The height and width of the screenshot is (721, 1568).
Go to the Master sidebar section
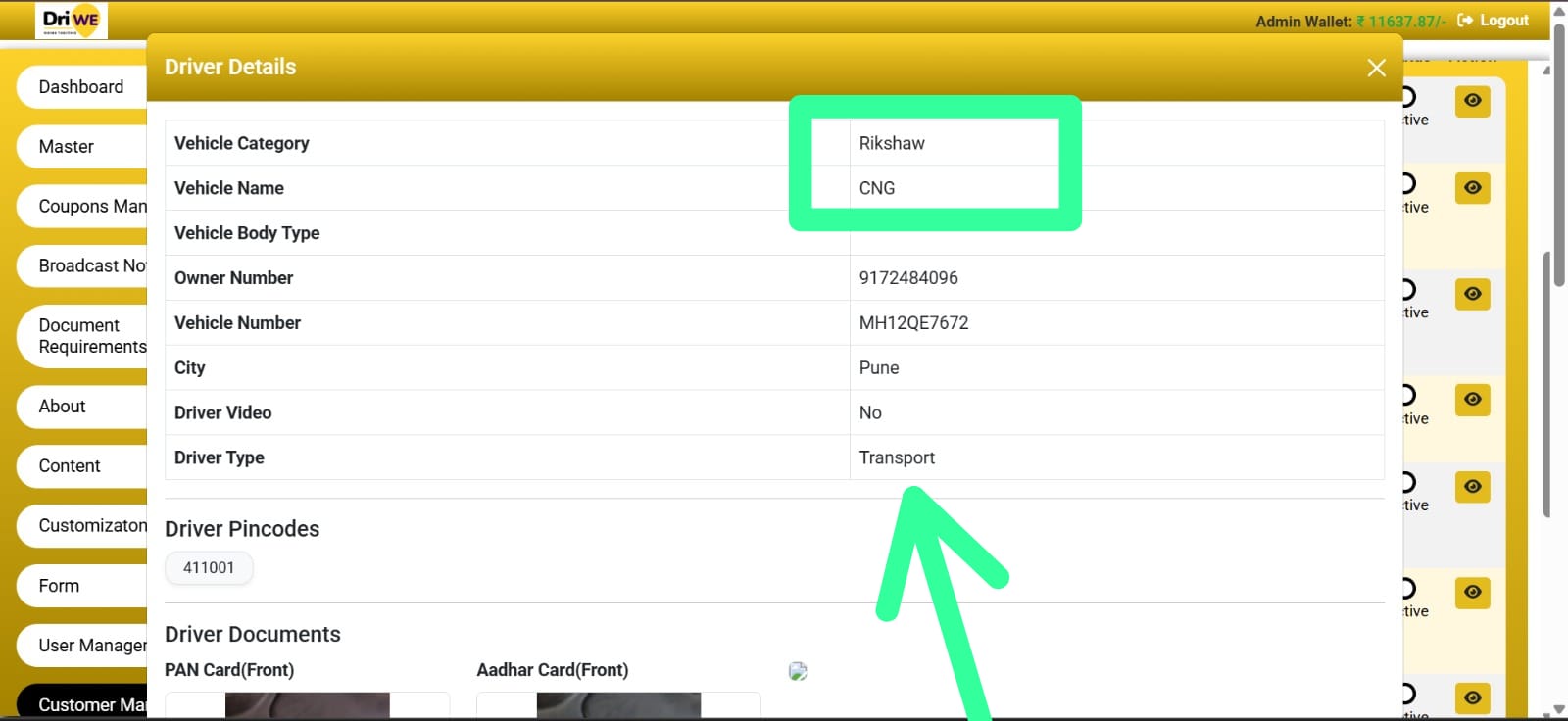(67, 147)
